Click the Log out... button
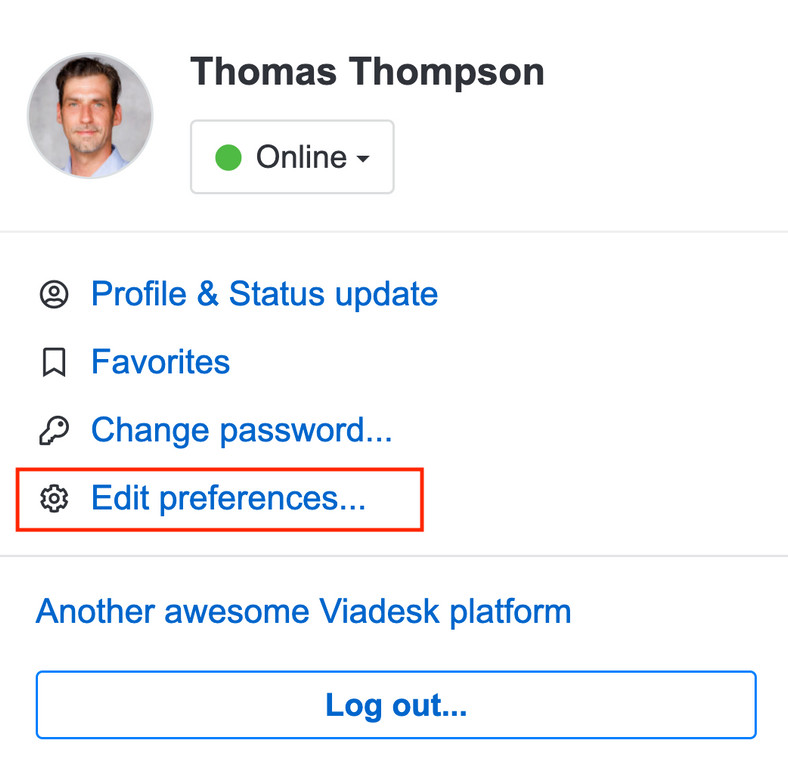The image size is (788, 768). 396,705
